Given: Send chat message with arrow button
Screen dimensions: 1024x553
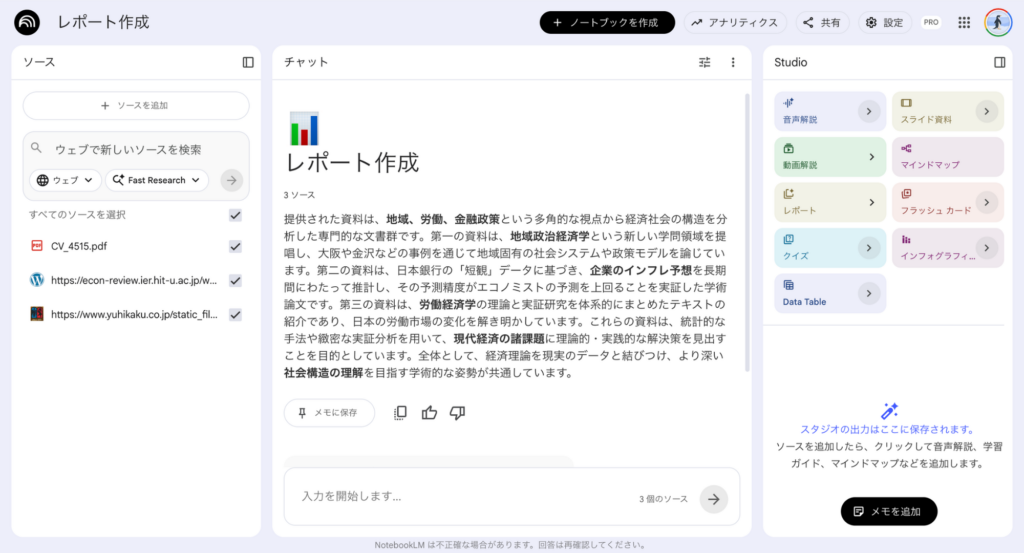Looking at the screenshot, I should pyautogui.click(x=714, y=499).
